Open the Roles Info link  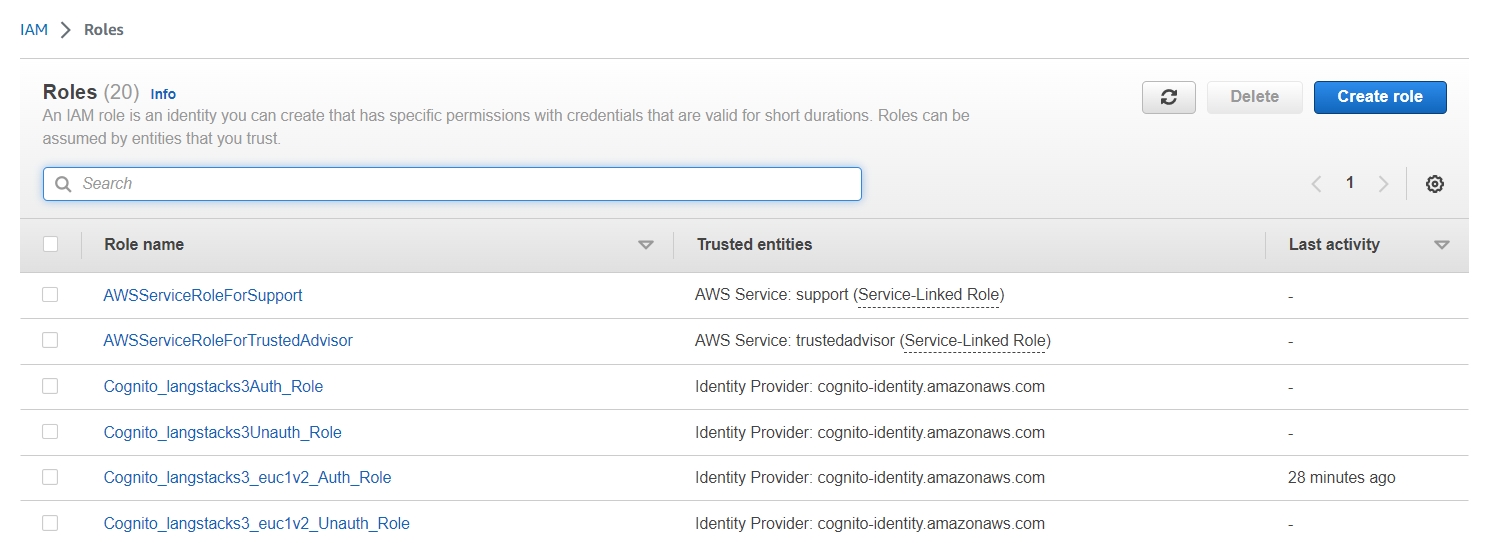coord(163,94)
